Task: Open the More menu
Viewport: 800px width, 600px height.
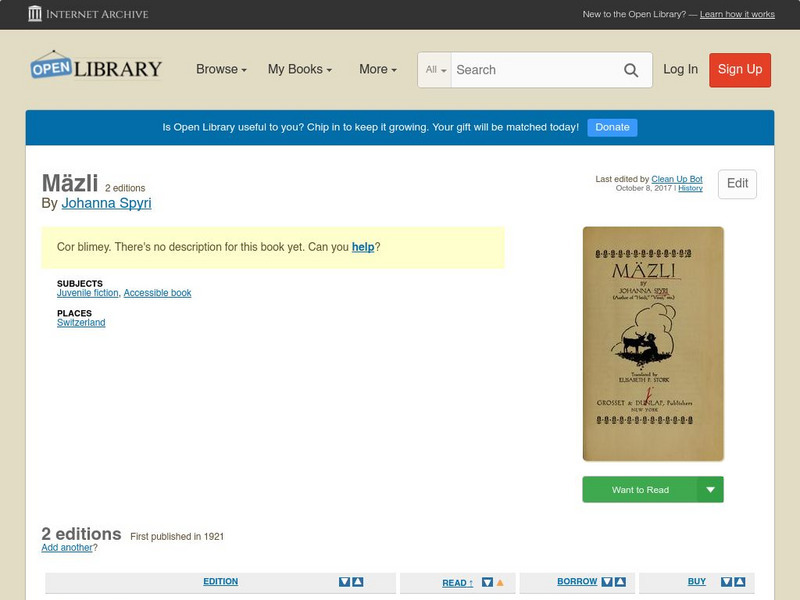Action: 376,69
